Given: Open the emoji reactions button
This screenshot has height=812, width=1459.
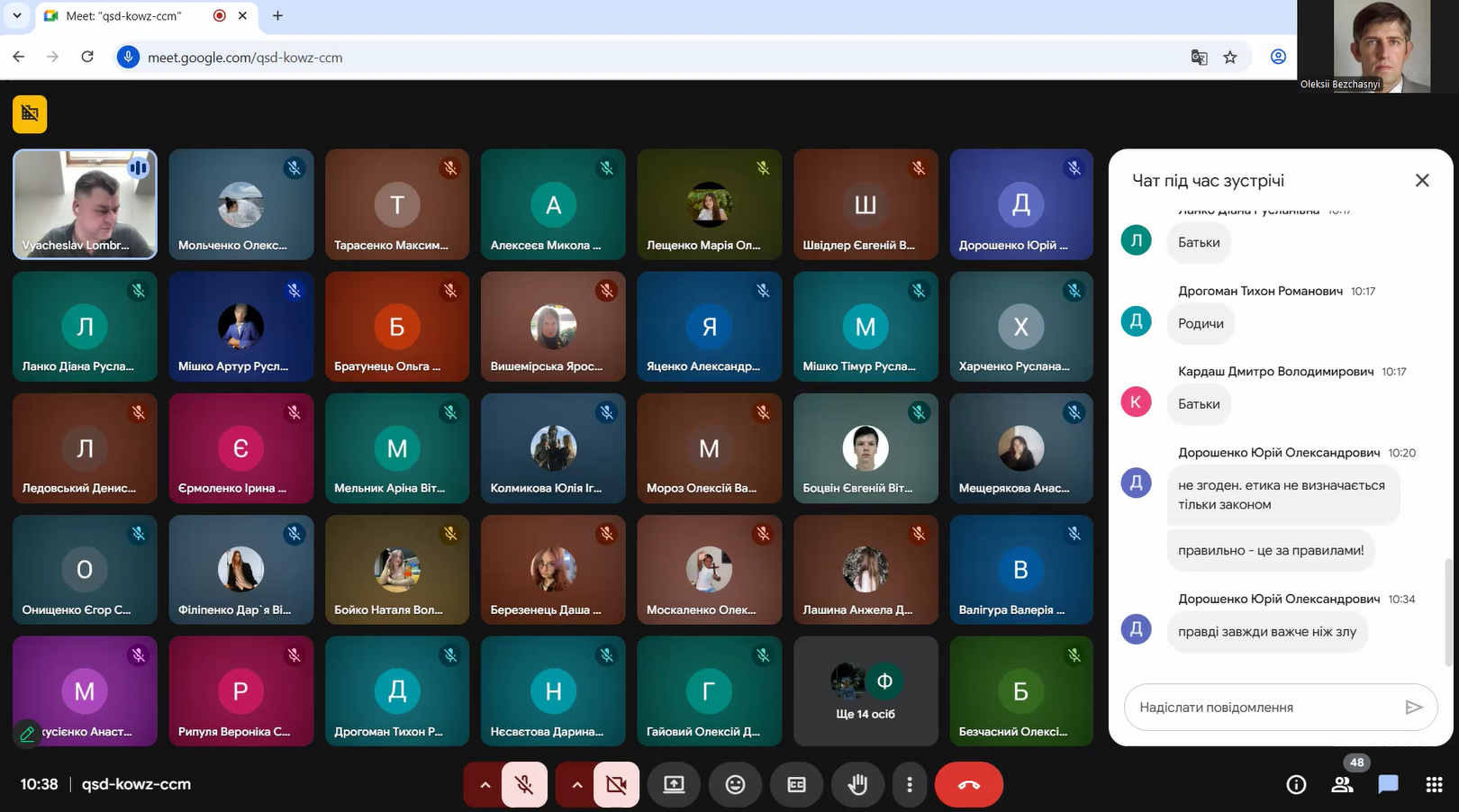Looking at the screenshot, I should click(x=735, y=785).
